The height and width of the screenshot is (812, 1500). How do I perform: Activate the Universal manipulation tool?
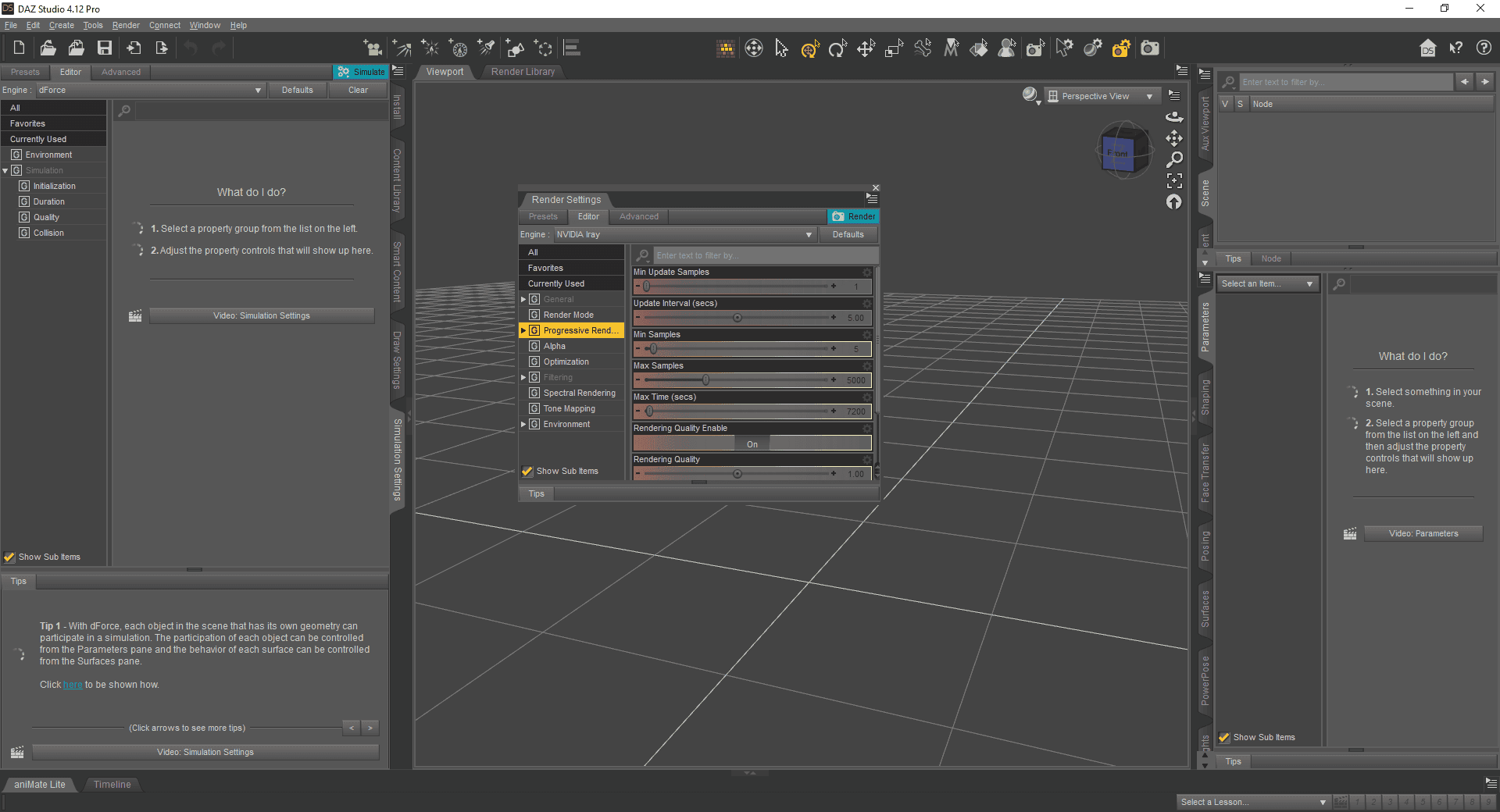click(809, 48)
